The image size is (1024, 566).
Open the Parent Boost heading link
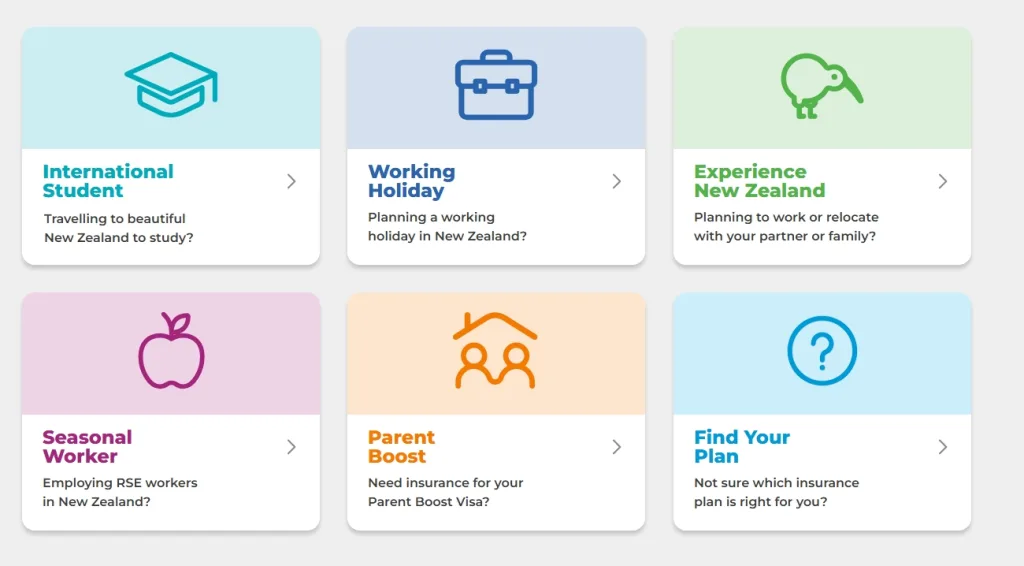(x=401, y=447)
